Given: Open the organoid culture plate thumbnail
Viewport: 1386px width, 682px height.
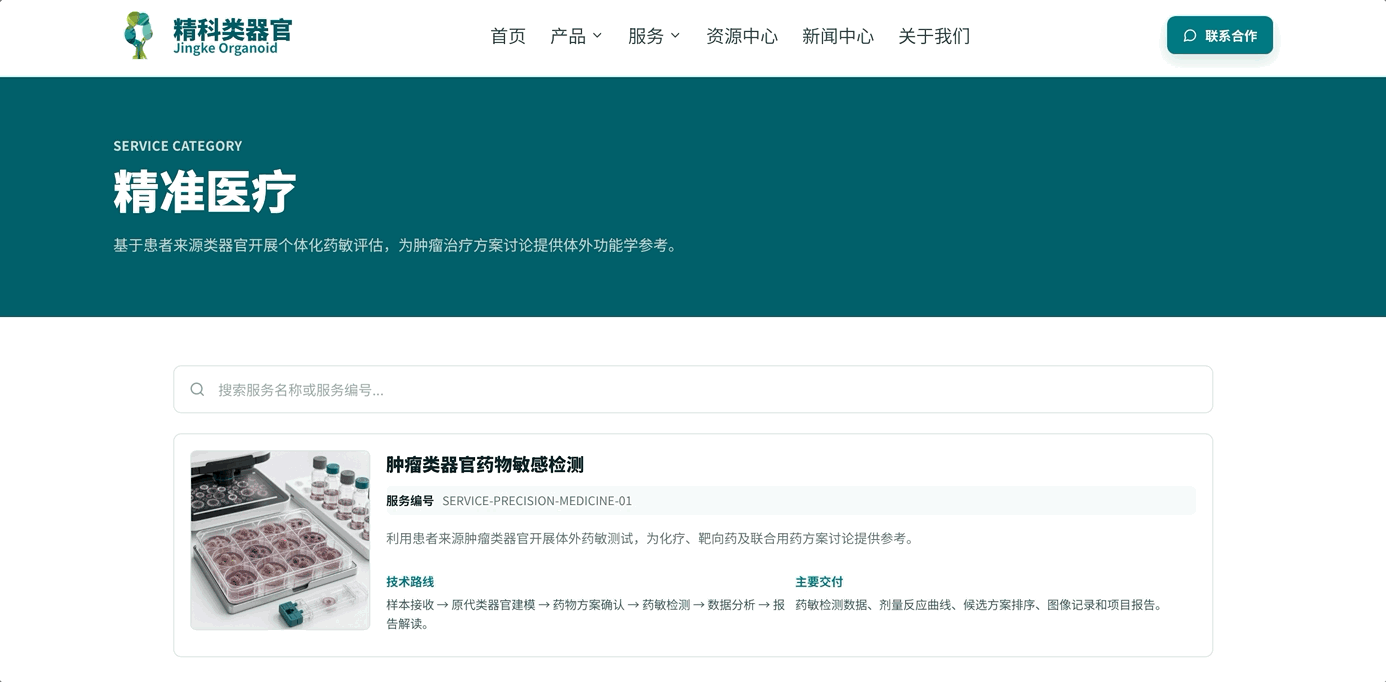Looking at the screenshot, I should coord(280,540).
